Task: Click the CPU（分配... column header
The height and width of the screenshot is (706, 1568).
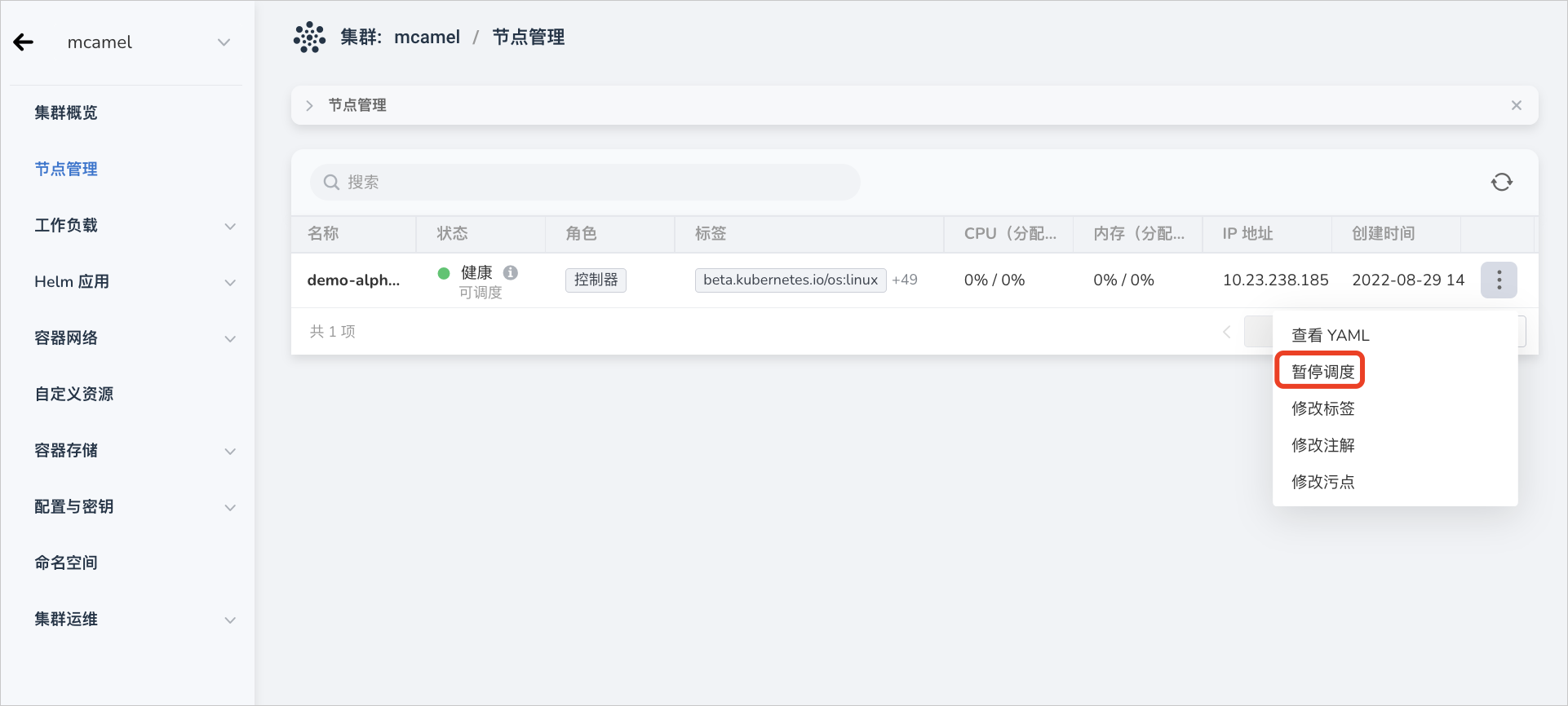Action: 1010,233
